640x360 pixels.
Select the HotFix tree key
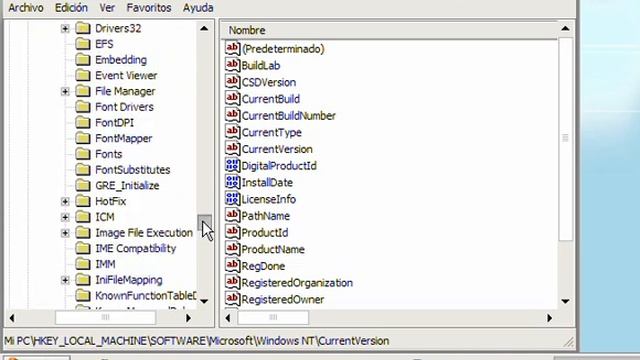(111, 202)
